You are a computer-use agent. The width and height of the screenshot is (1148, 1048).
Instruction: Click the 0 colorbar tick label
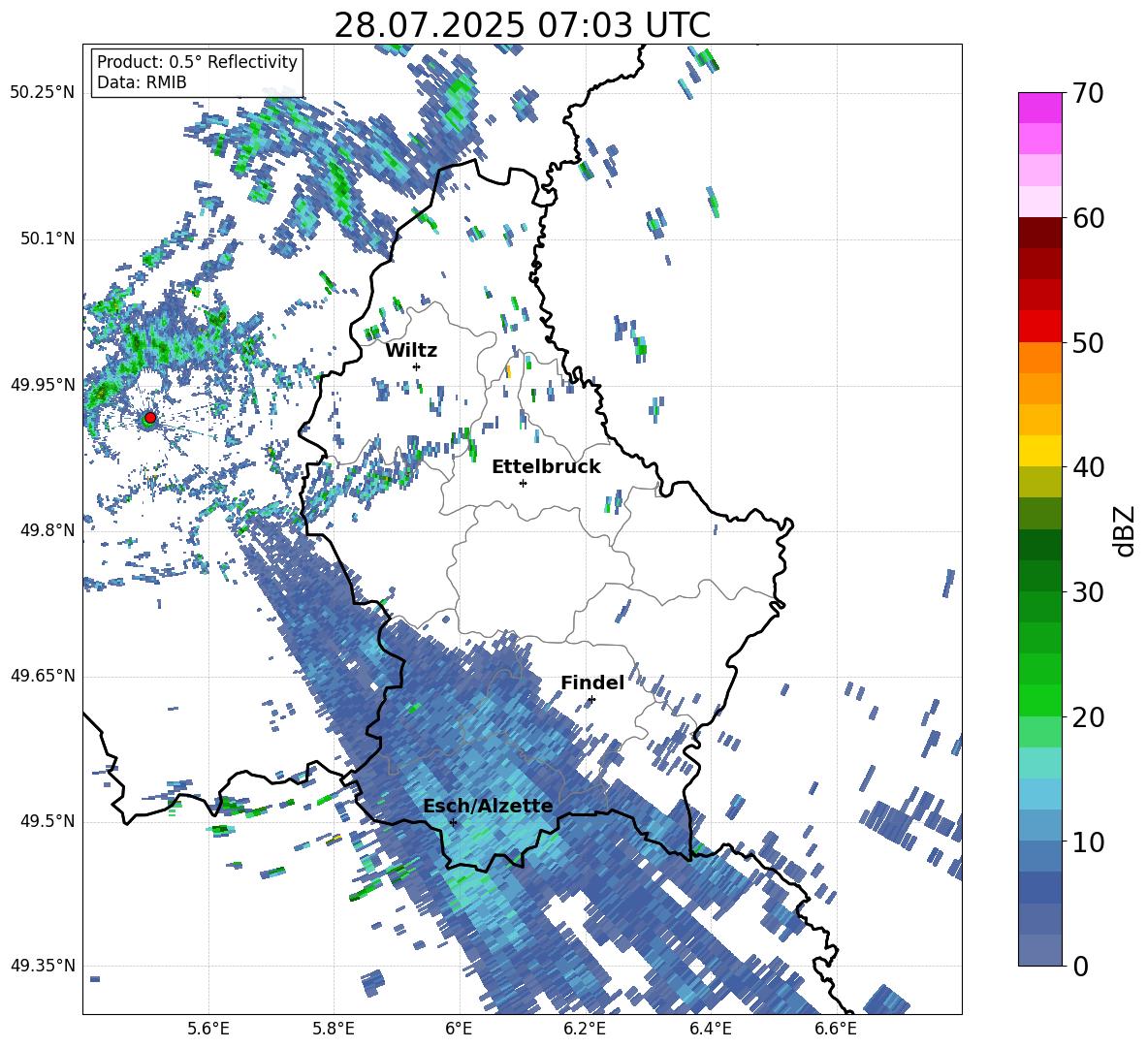(x=1081, y=966)
